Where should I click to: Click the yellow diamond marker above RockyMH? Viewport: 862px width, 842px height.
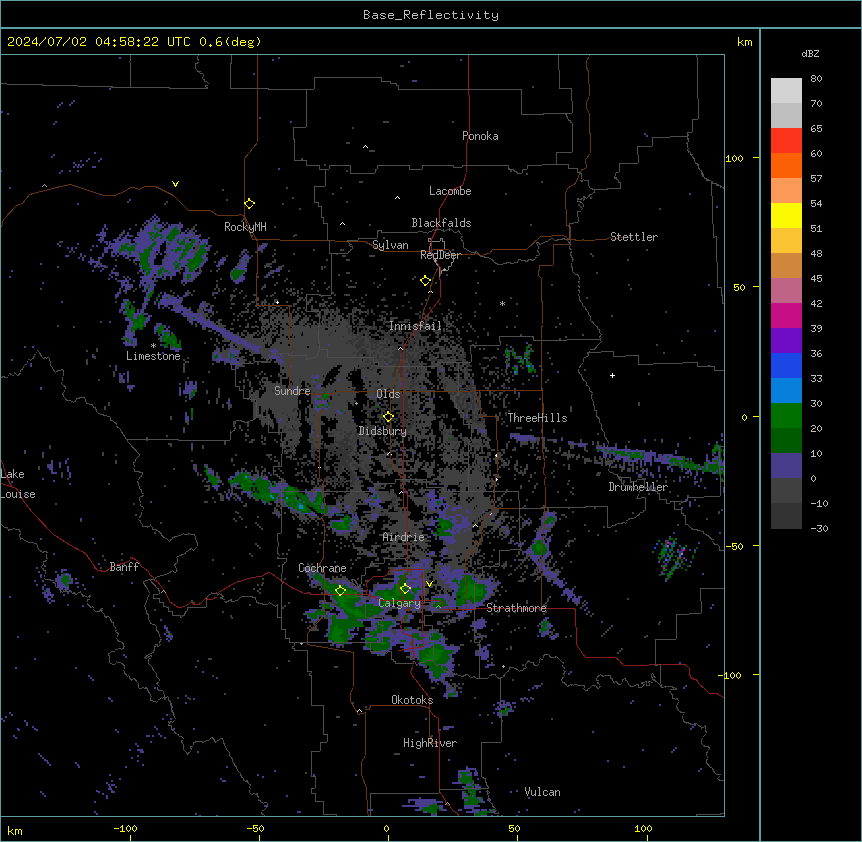250,204
